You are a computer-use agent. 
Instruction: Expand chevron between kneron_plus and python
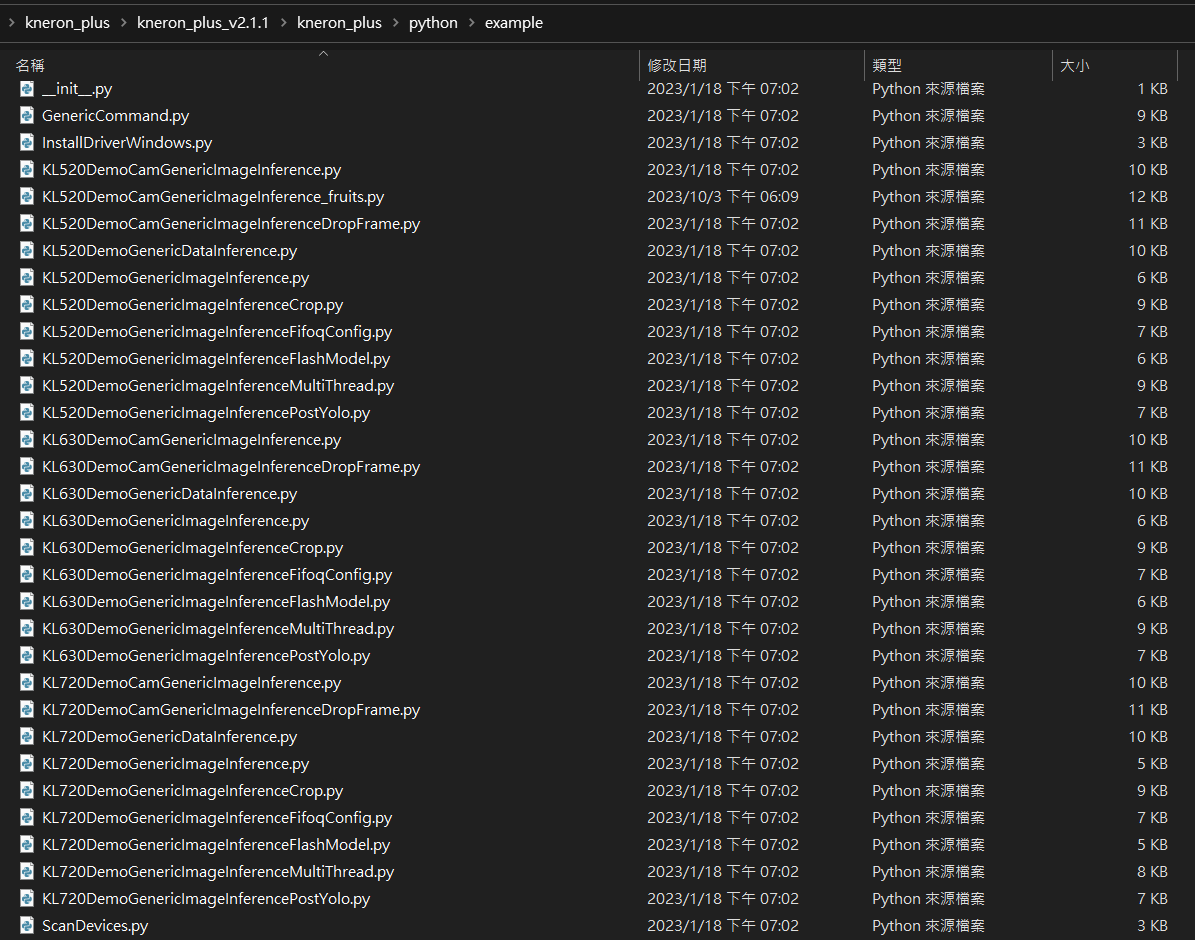pyautogui.click(x=396, y=23)
